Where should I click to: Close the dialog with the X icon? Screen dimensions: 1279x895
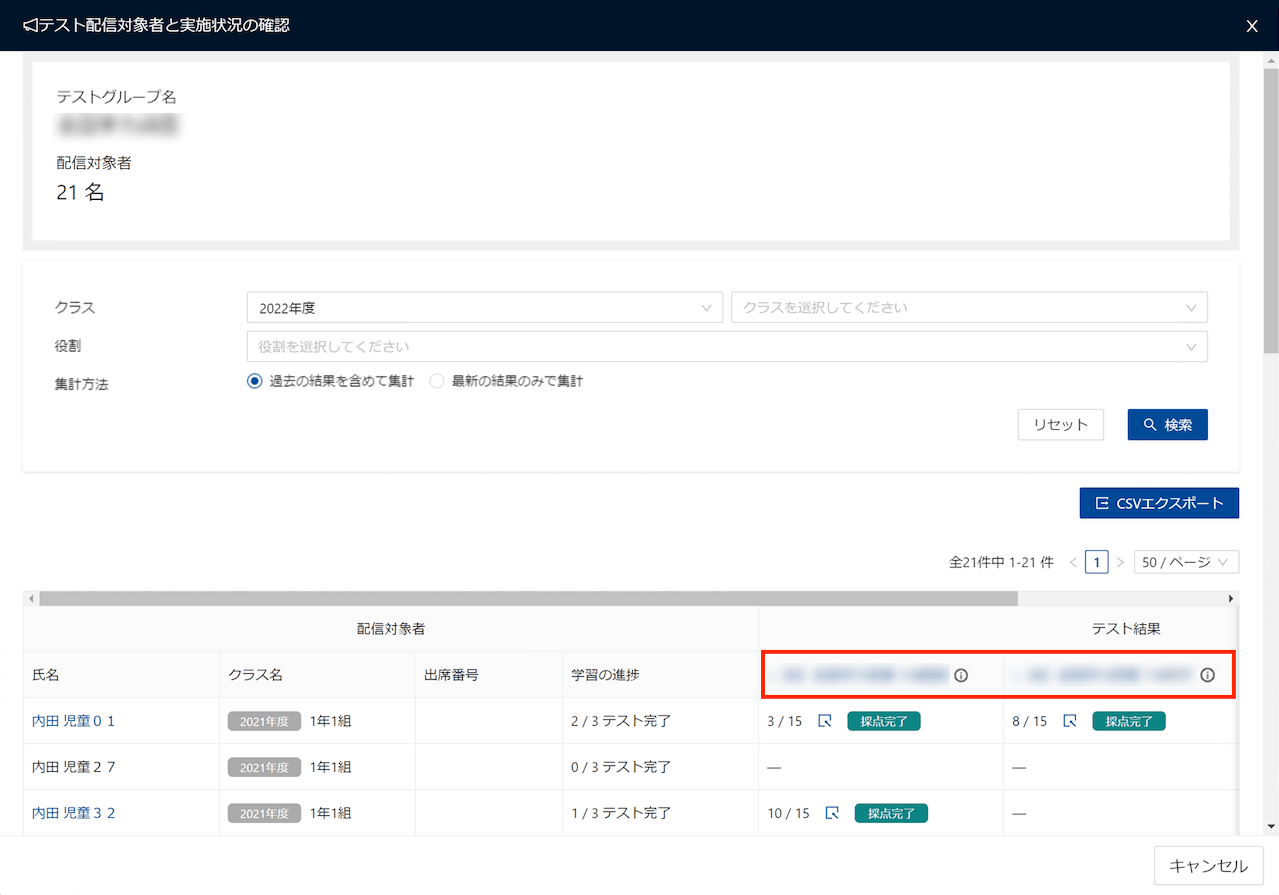[x=1252, y=26]
